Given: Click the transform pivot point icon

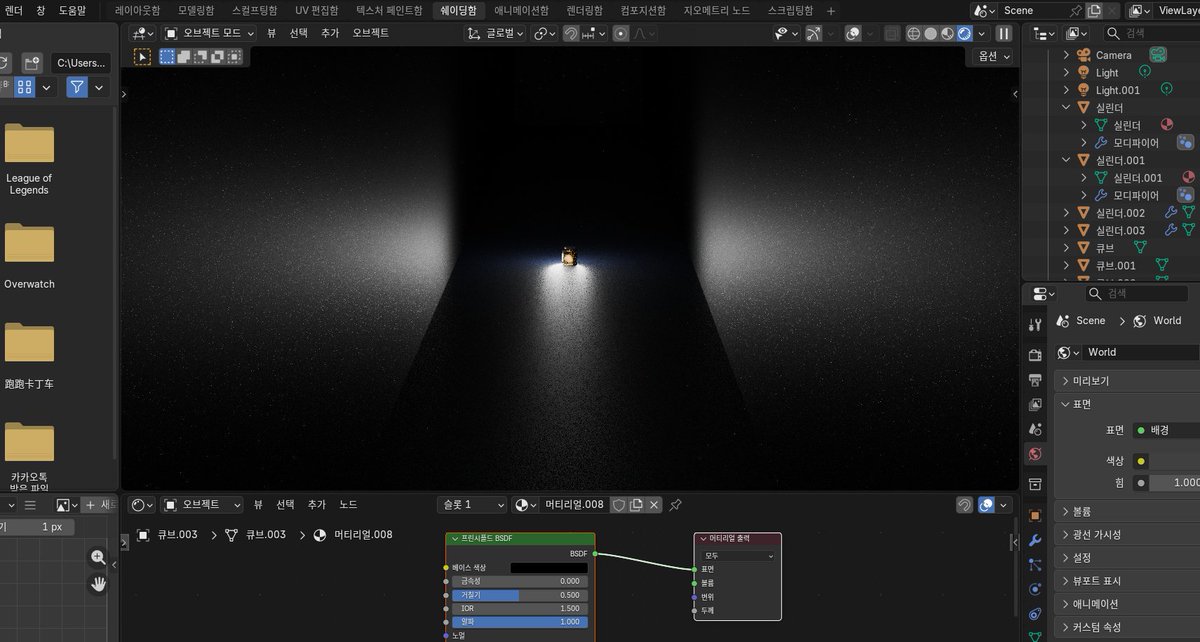Looking at the screenshot, I should tap(545, 33).
